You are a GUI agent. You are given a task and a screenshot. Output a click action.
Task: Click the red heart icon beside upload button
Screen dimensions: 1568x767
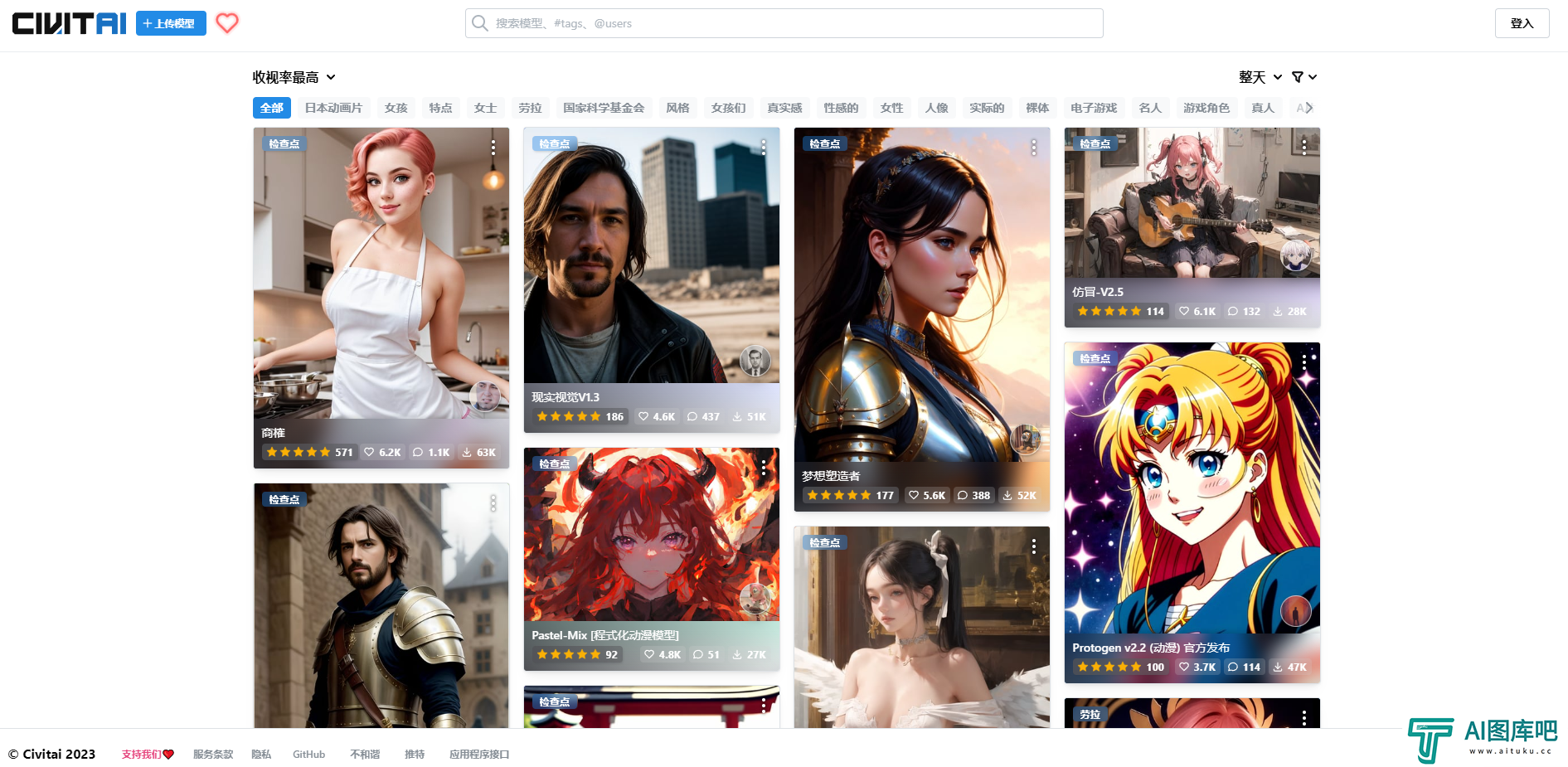tap(227, 23)
